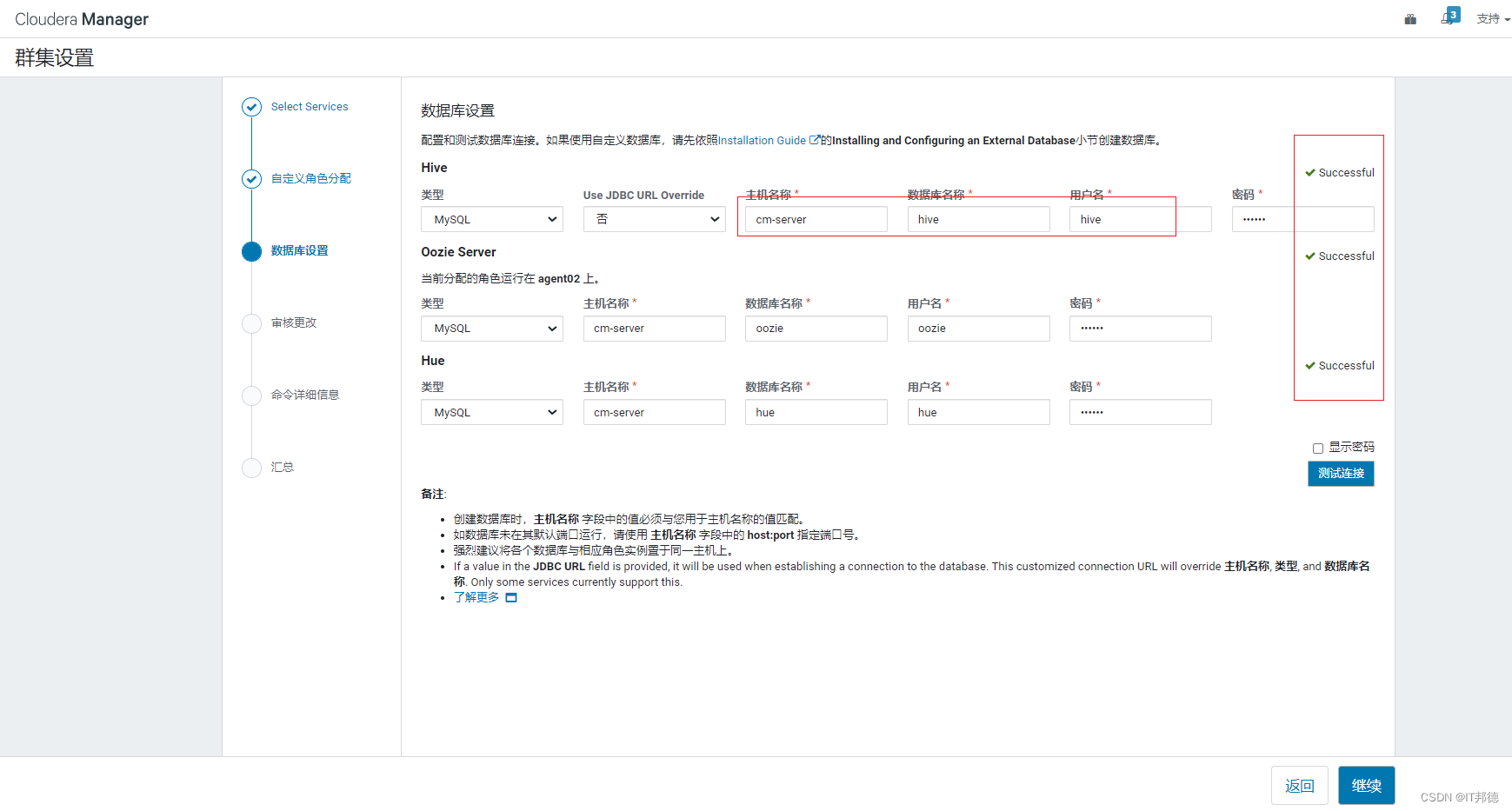Image resolution: width=1512 pixels, height=811 pixels.
Task: Select the 命令详细信息 step label
Action: (x=305, y=396)
